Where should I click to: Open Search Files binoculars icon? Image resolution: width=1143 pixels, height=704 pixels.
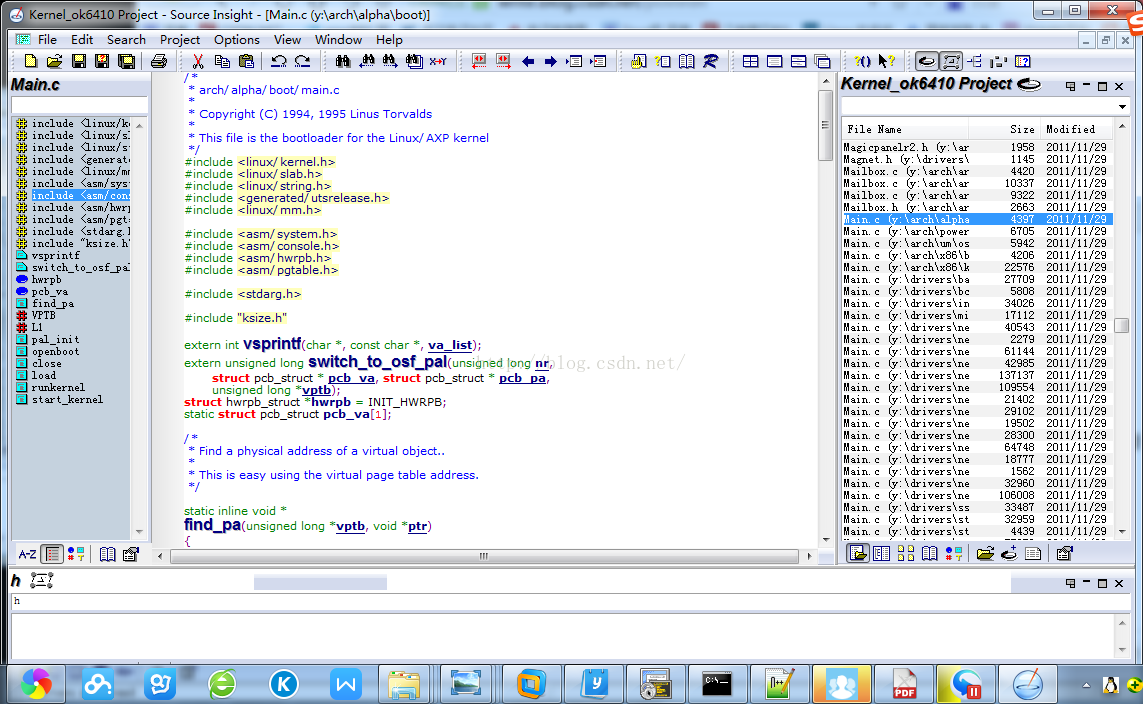point(414,61)
